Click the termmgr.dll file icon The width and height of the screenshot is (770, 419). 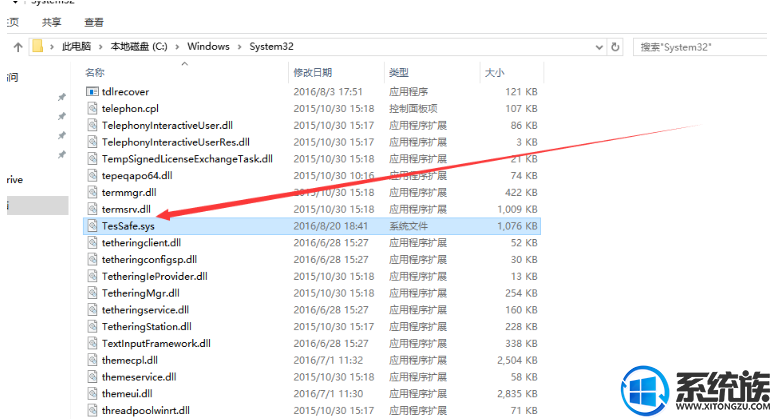coord(92,192)
